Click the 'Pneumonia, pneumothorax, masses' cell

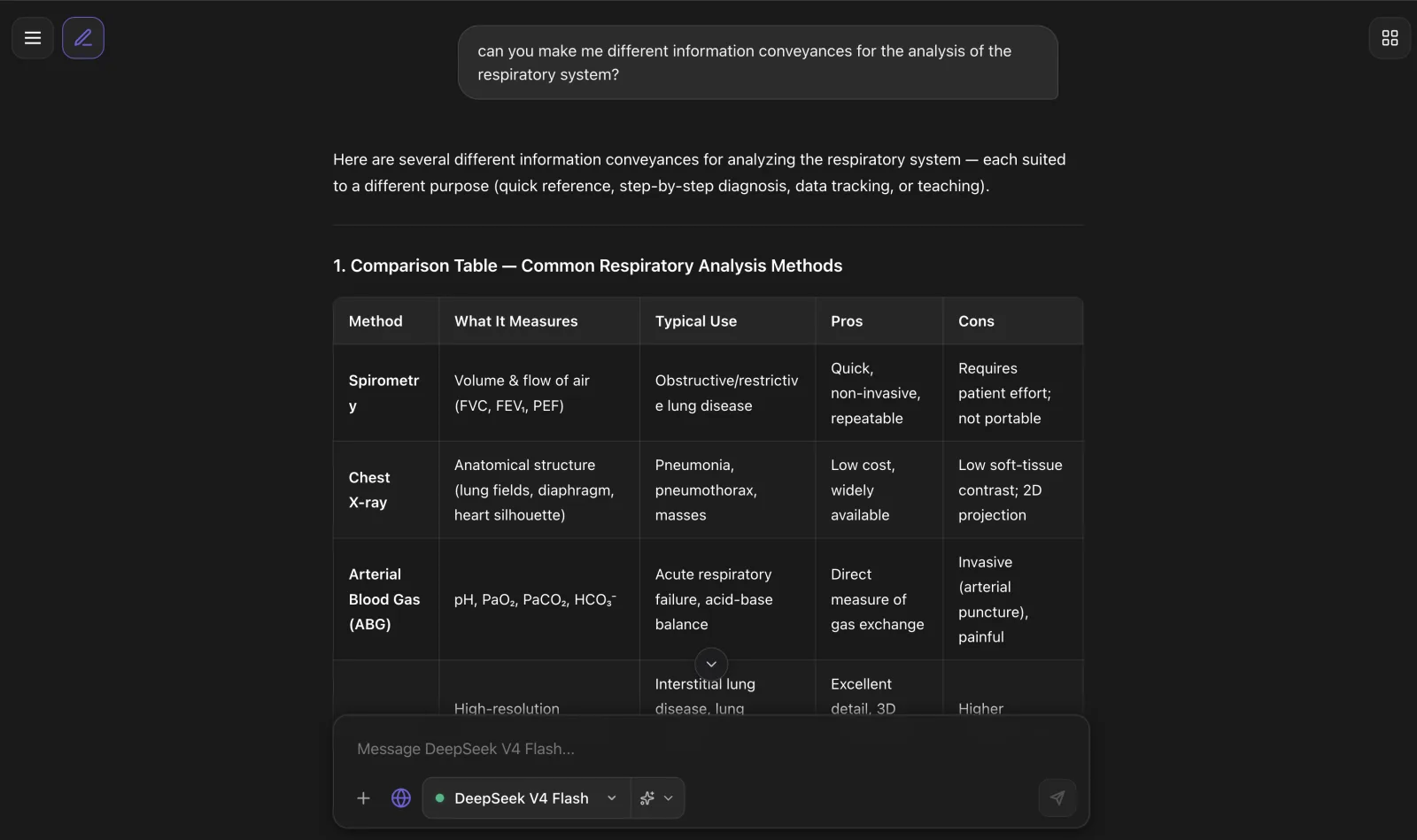pos(727,489)
